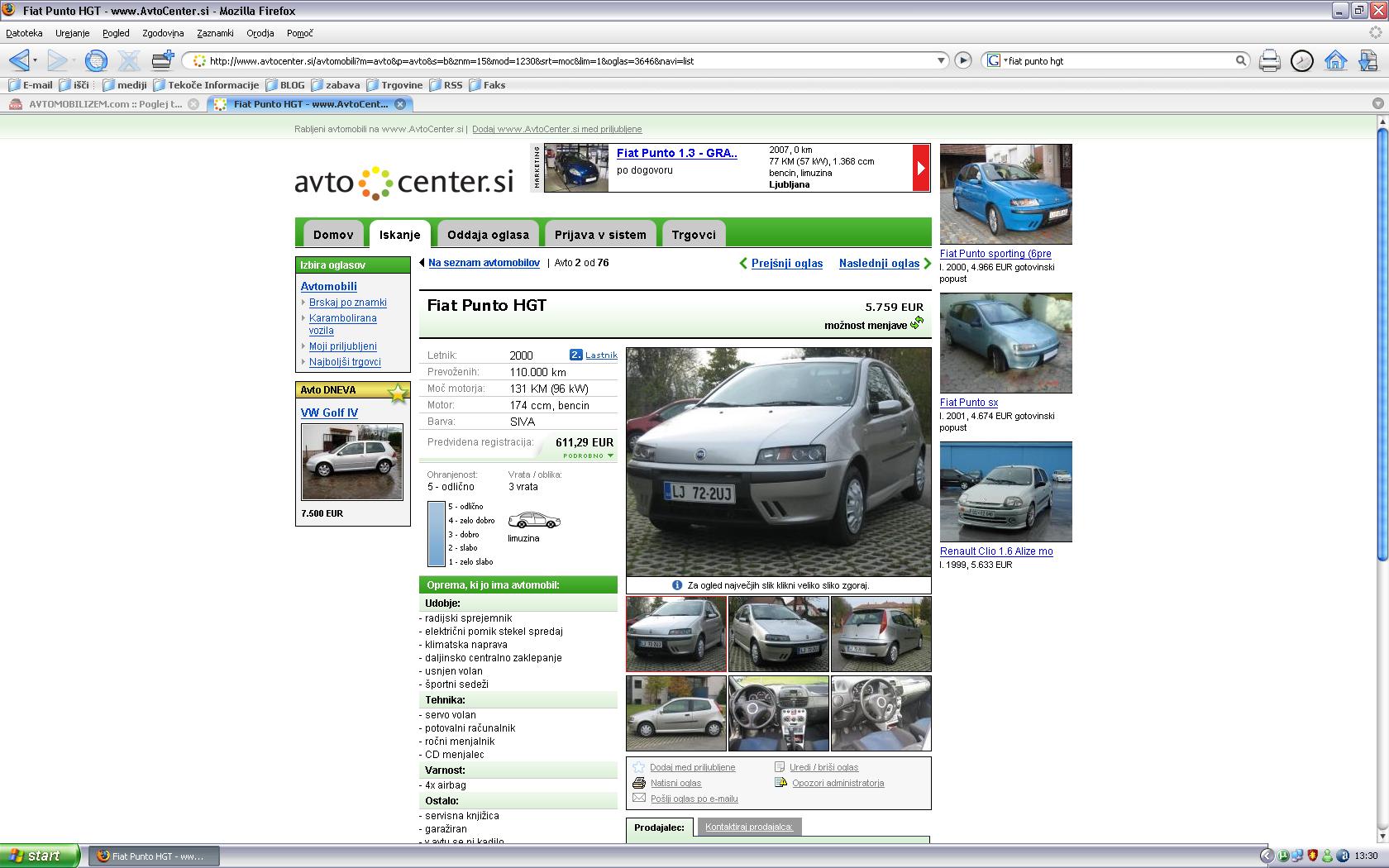The height and width of the screenshot is (868, 1389).
Task: Open the blue Fiat Punto sporting photo
Action: click(x=1006, y=194)
